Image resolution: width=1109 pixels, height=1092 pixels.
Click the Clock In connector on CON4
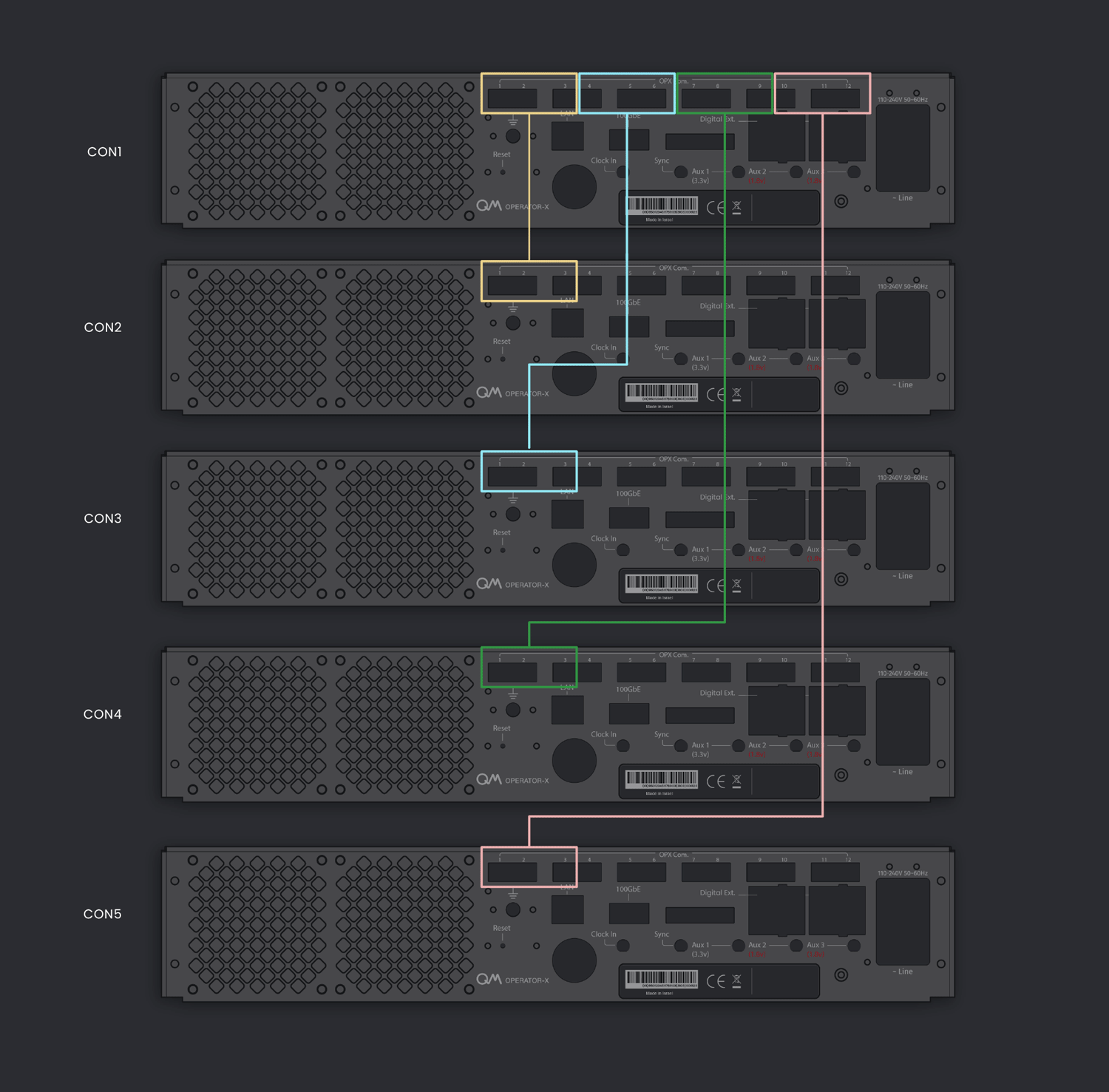coord(623,746)
